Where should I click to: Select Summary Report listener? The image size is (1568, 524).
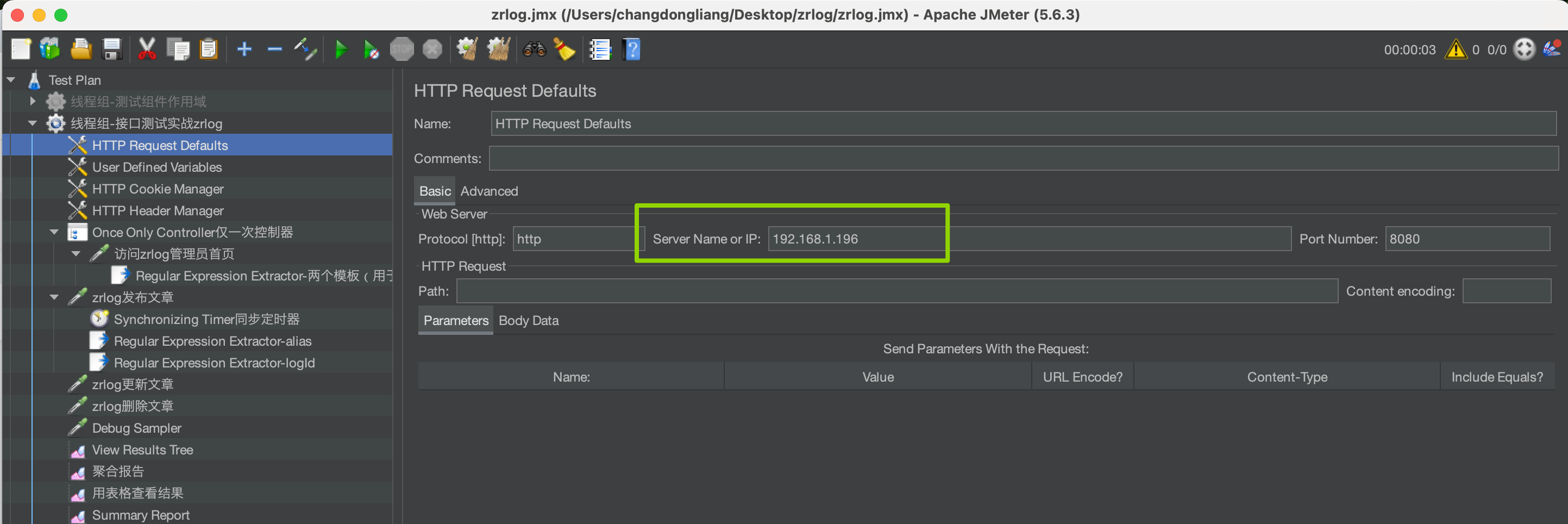141,515
